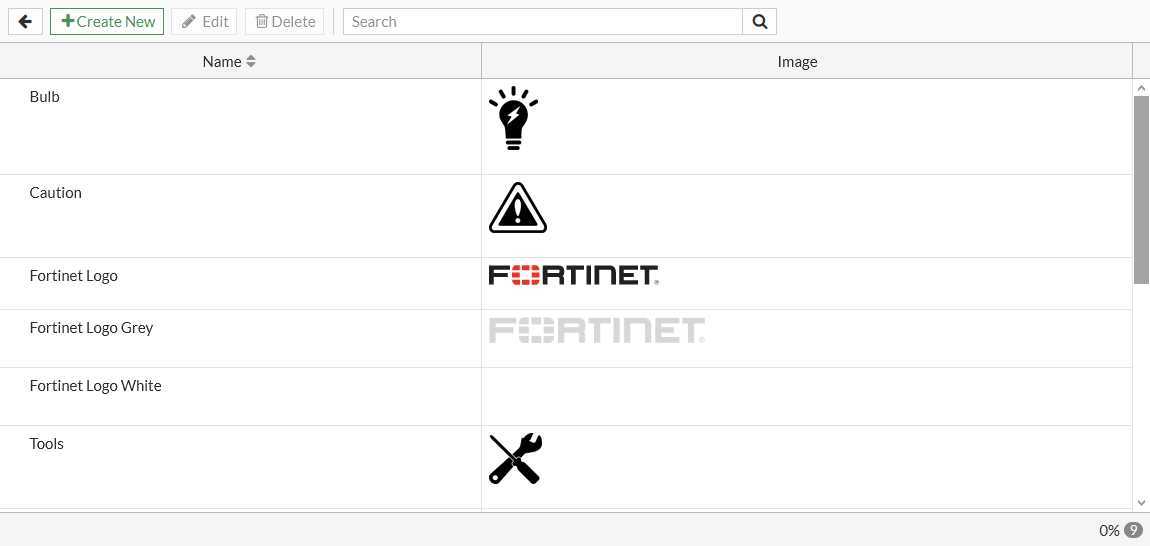Click the Edit button
The height and width of the screenshot is (546, 1150).
[x=204, y=21]
